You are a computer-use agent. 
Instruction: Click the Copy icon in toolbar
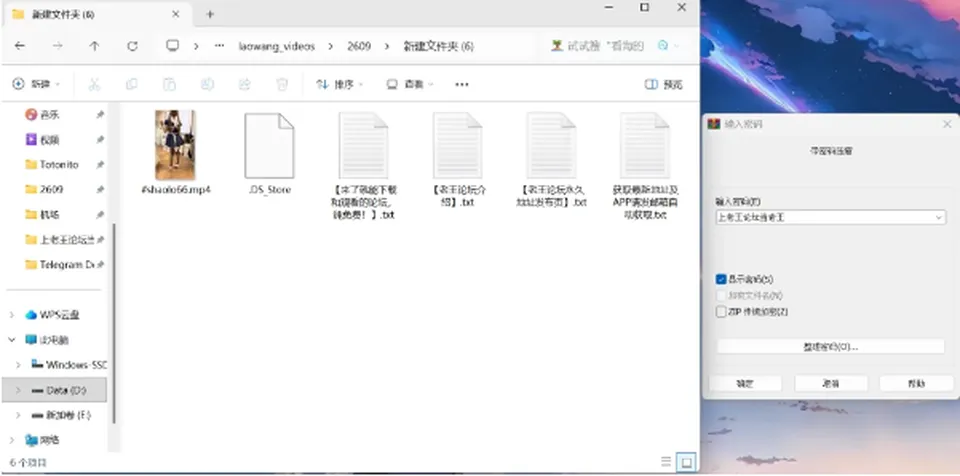click(132, 85)
